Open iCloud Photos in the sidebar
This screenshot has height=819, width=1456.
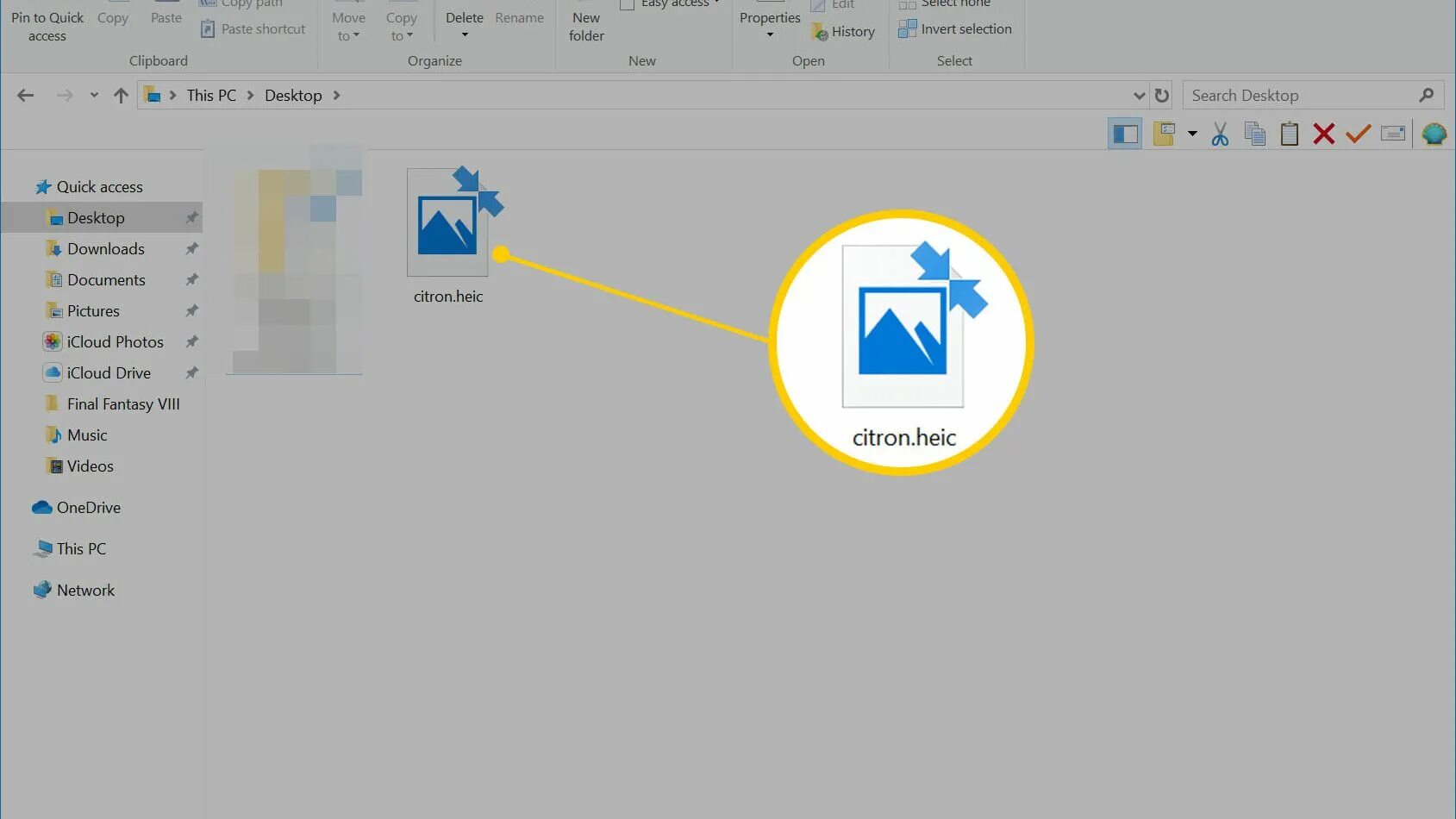coord(102,342)
